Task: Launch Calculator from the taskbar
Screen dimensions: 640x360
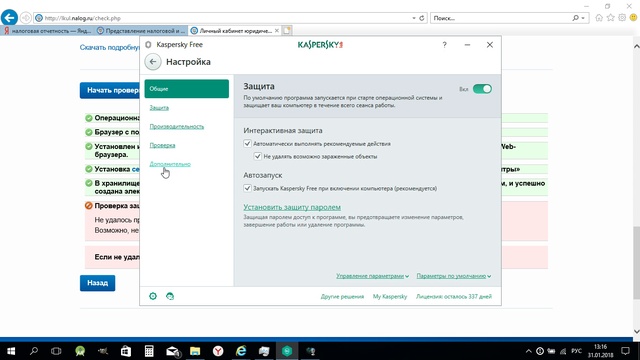Action: (149, 351)
